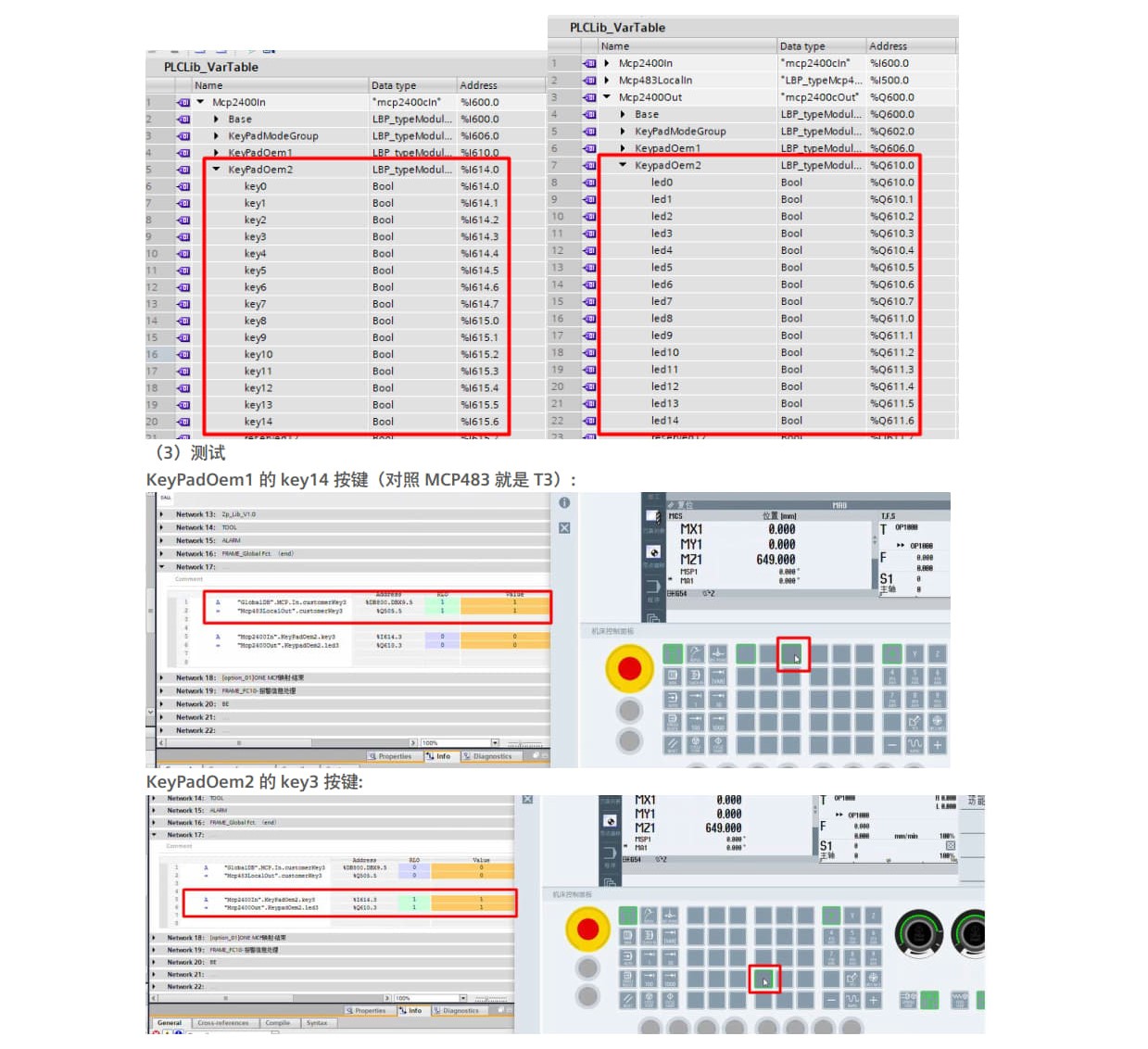Viewport: 1148px width, 1049px height.
Task: Expand KeyPadModeGroup under Mcp2400In
Action: (x=216, y=135)
